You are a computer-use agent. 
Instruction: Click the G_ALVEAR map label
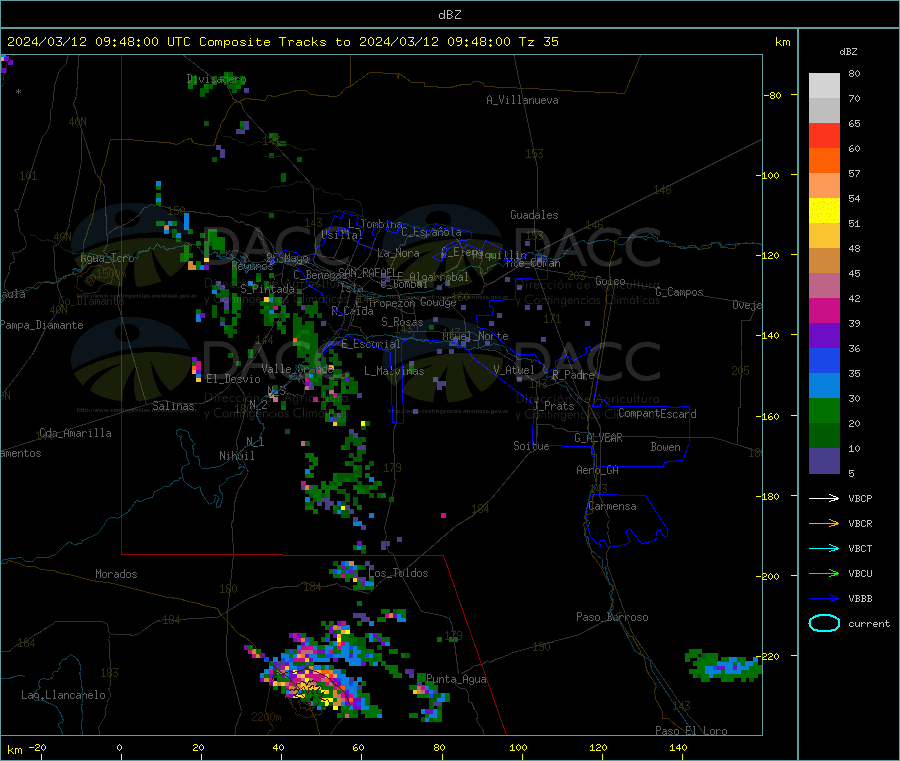pyautogui.click(x=598, y=438)
